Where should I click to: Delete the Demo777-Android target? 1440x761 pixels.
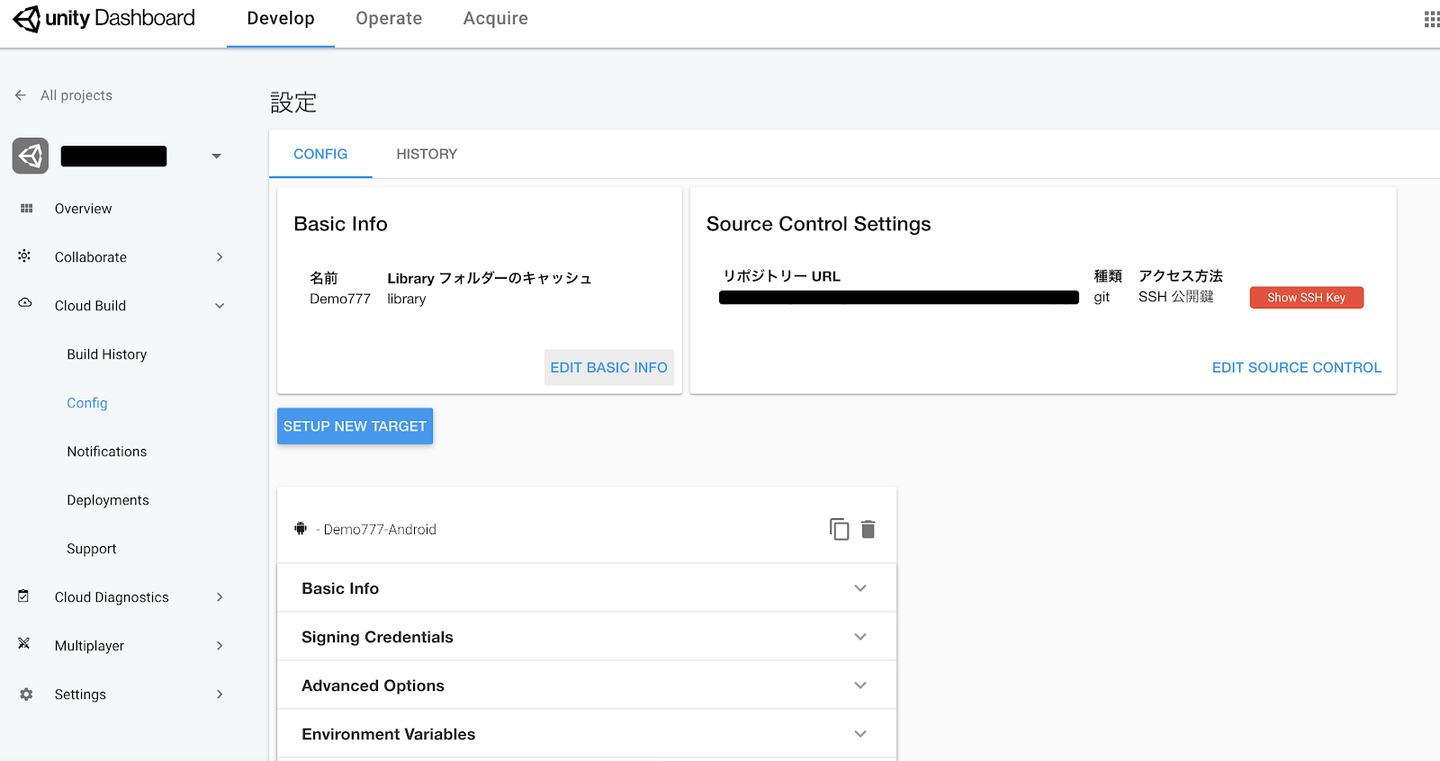pos(868,529)
